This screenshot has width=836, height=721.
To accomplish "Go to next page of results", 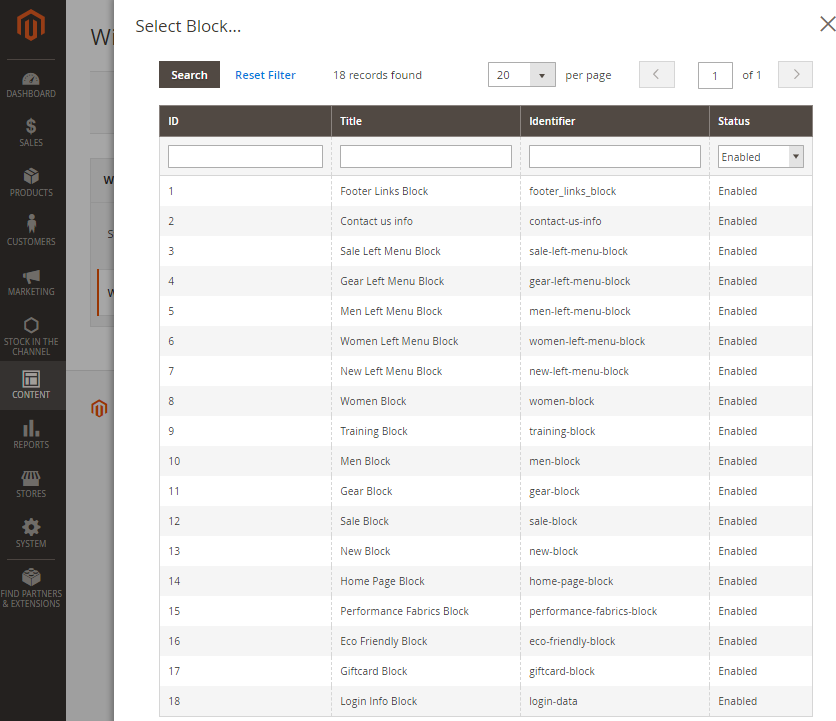I will pyautogui.click(x=795, y=75).
